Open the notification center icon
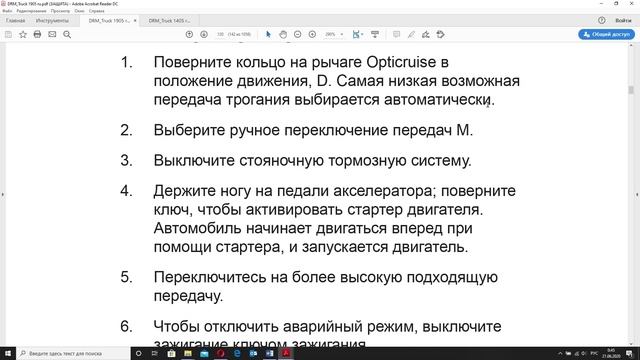640x360 pixels. [x=629, y=353]
